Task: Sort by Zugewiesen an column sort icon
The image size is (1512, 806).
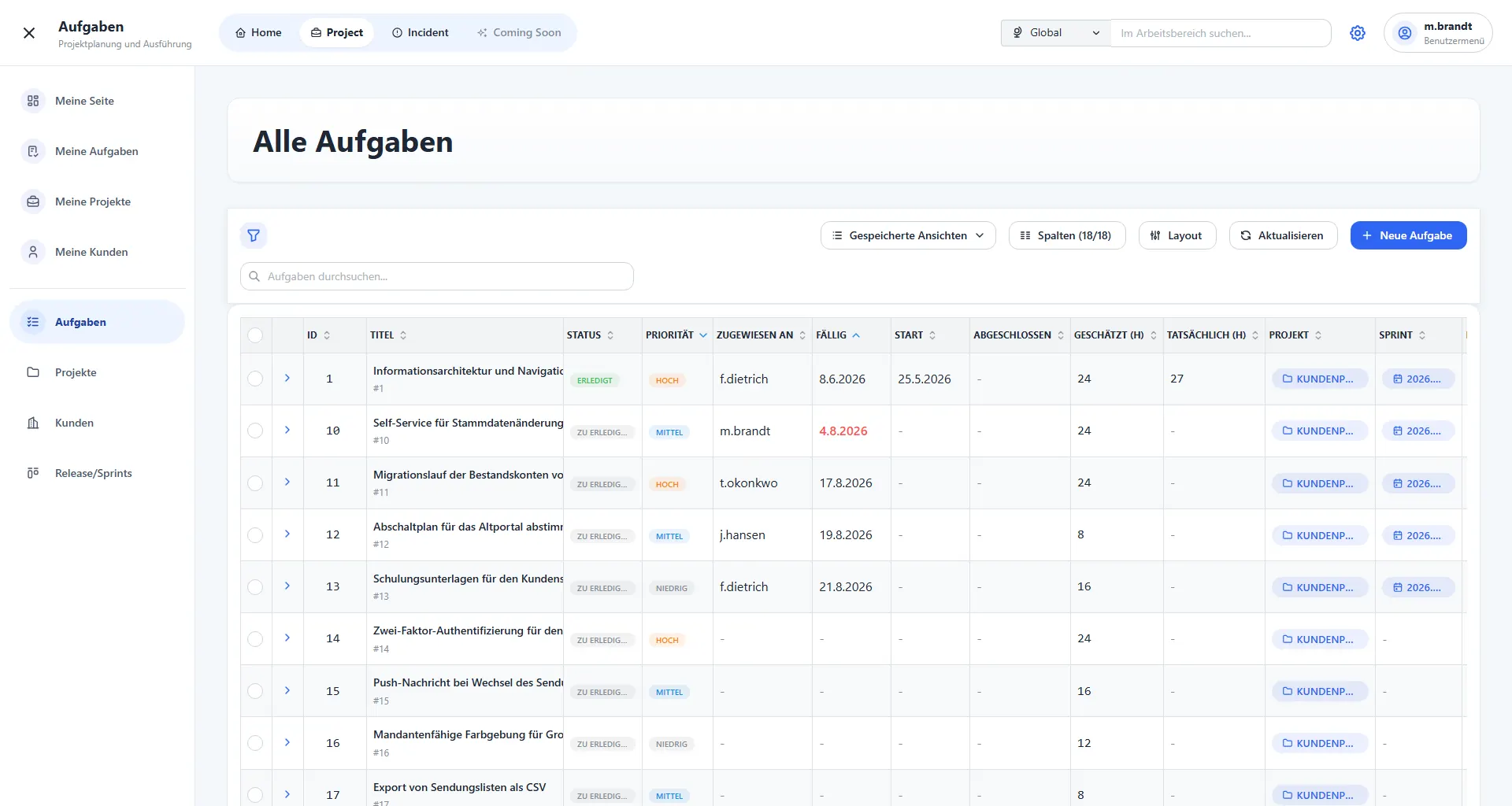Action: click(802, 335)
